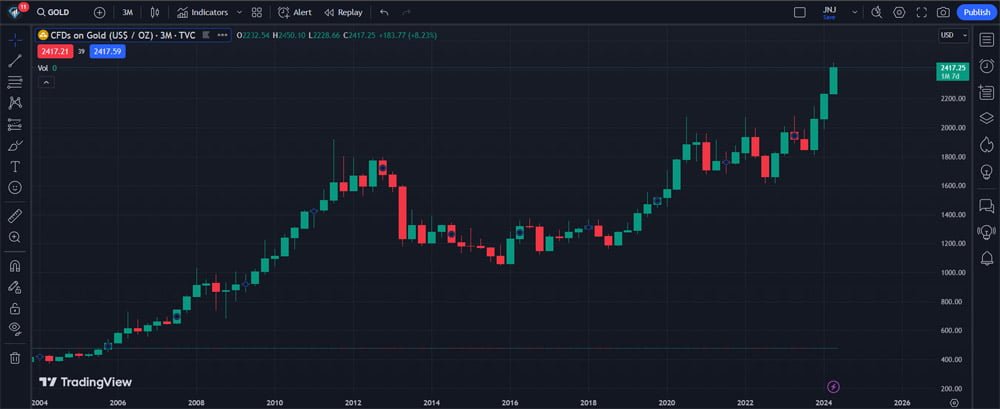Collapse the indicator legend chevron

click(46, 82)
